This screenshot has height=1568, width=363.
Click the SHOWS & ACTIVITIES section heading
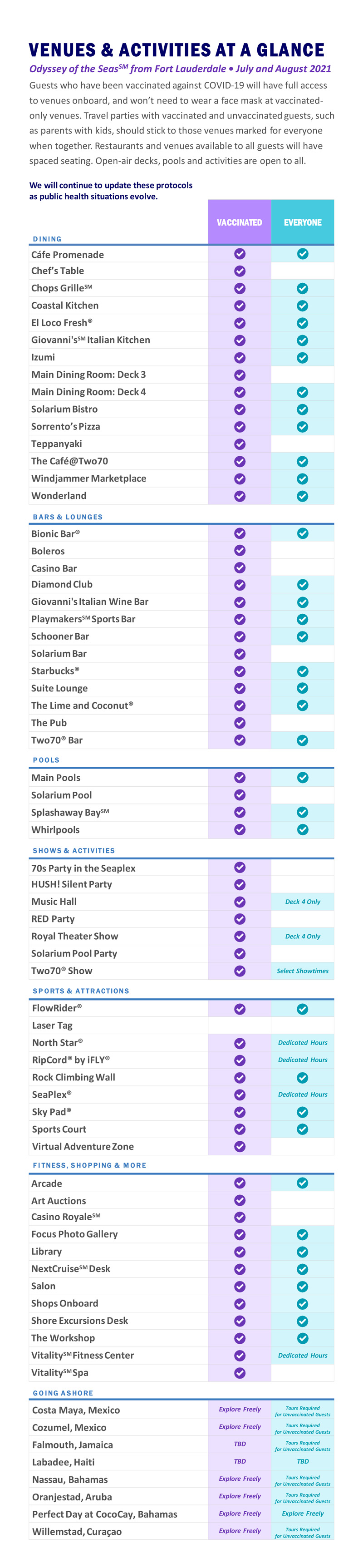click(74, 850)
